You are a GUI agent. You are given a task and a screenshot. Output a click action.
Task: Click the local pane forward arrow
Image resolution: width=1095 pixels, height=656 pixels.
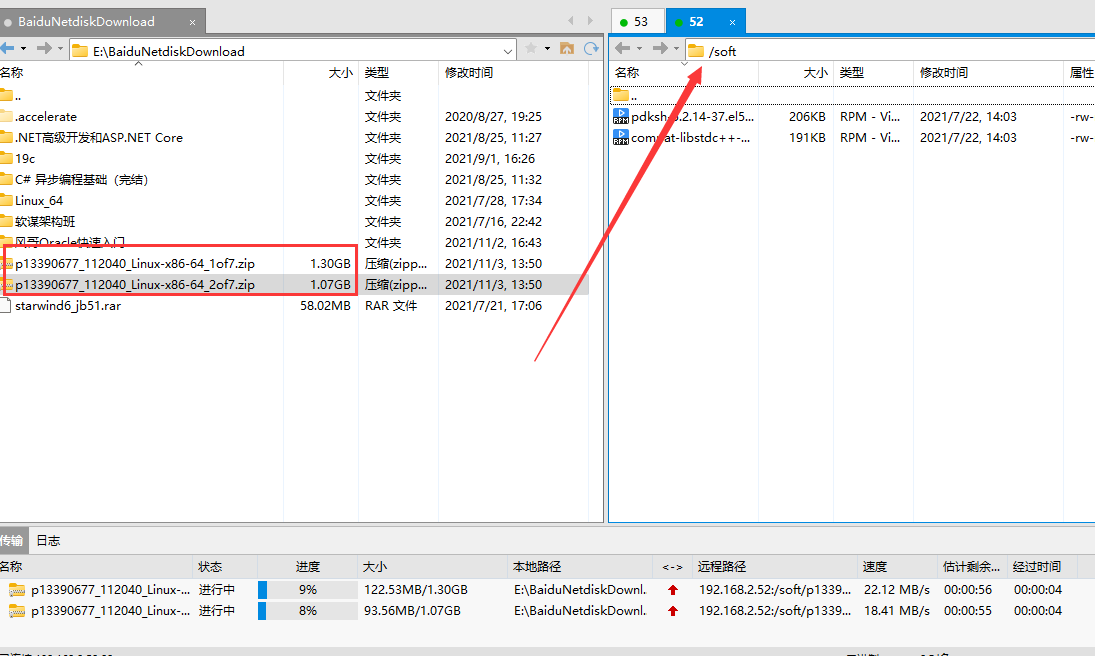point(46,49)
